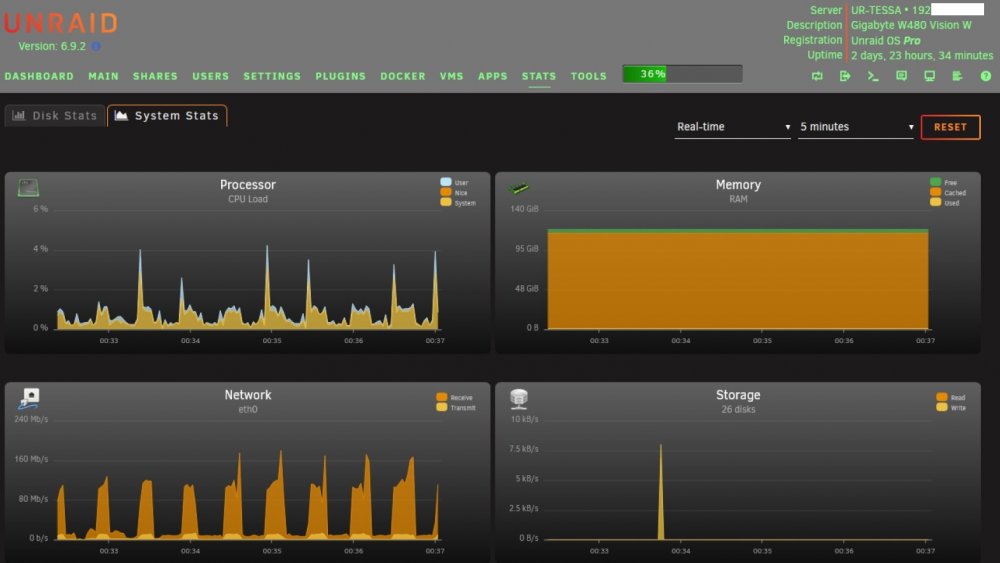Image resolution: width=1000 pixels, height=563 pixels.
Task: Click the Unraid OS Pro registration text
Action: (x=885, y=40)
